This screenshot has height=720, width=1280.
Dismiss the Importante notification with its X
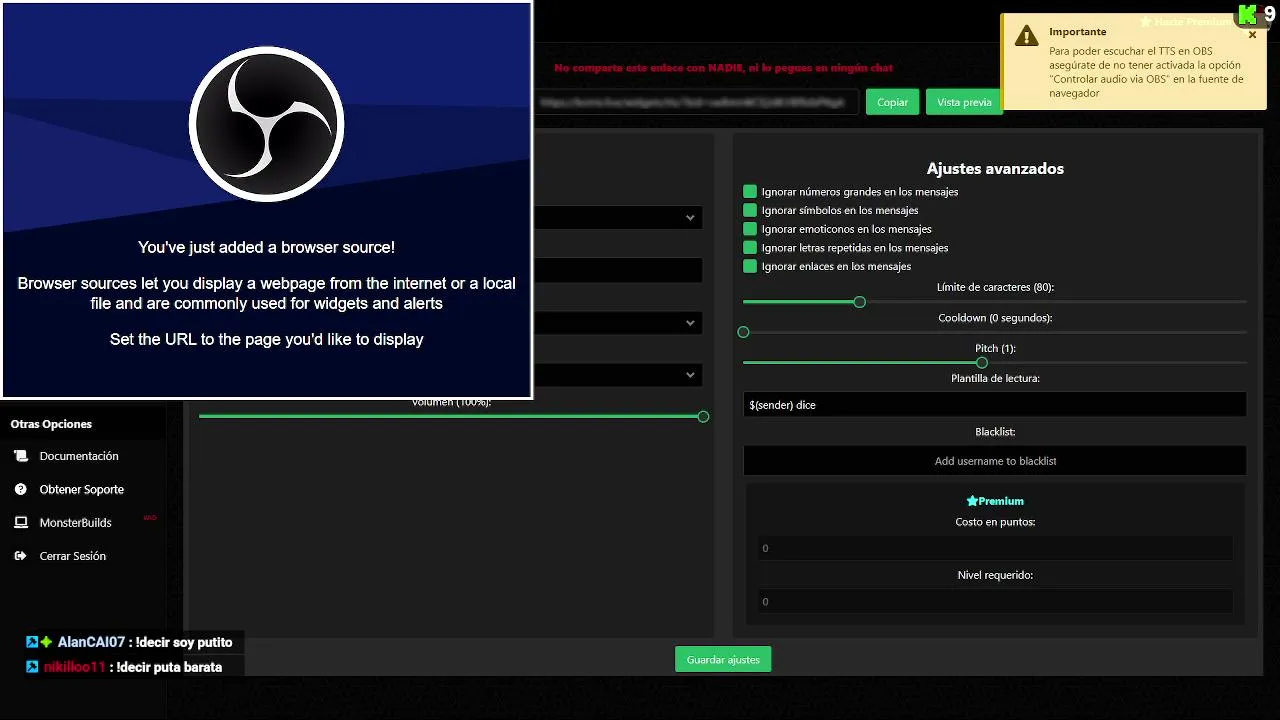[x=1252, y=35]
